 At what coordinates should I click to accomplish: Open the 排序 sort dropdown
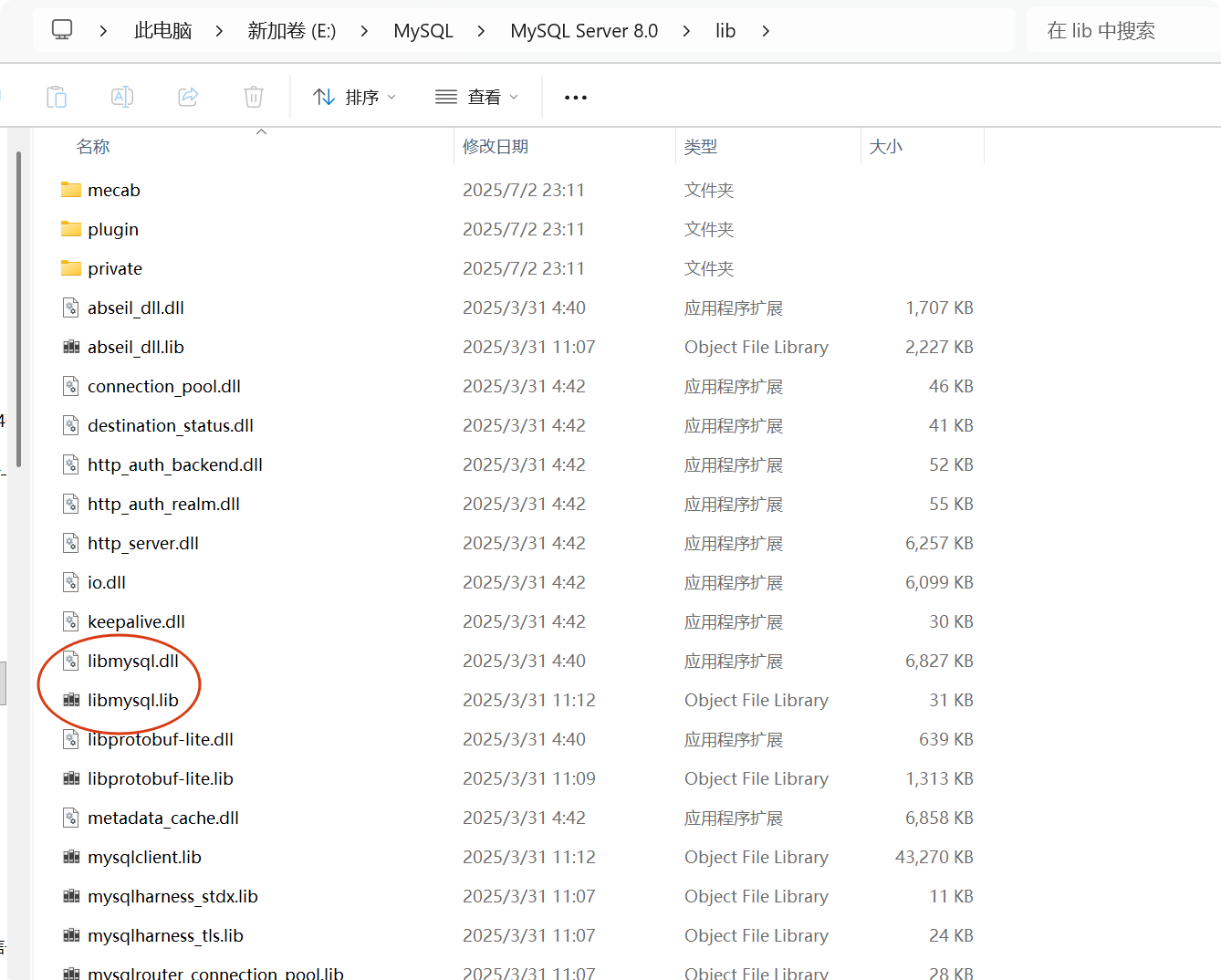coord(354,97)
